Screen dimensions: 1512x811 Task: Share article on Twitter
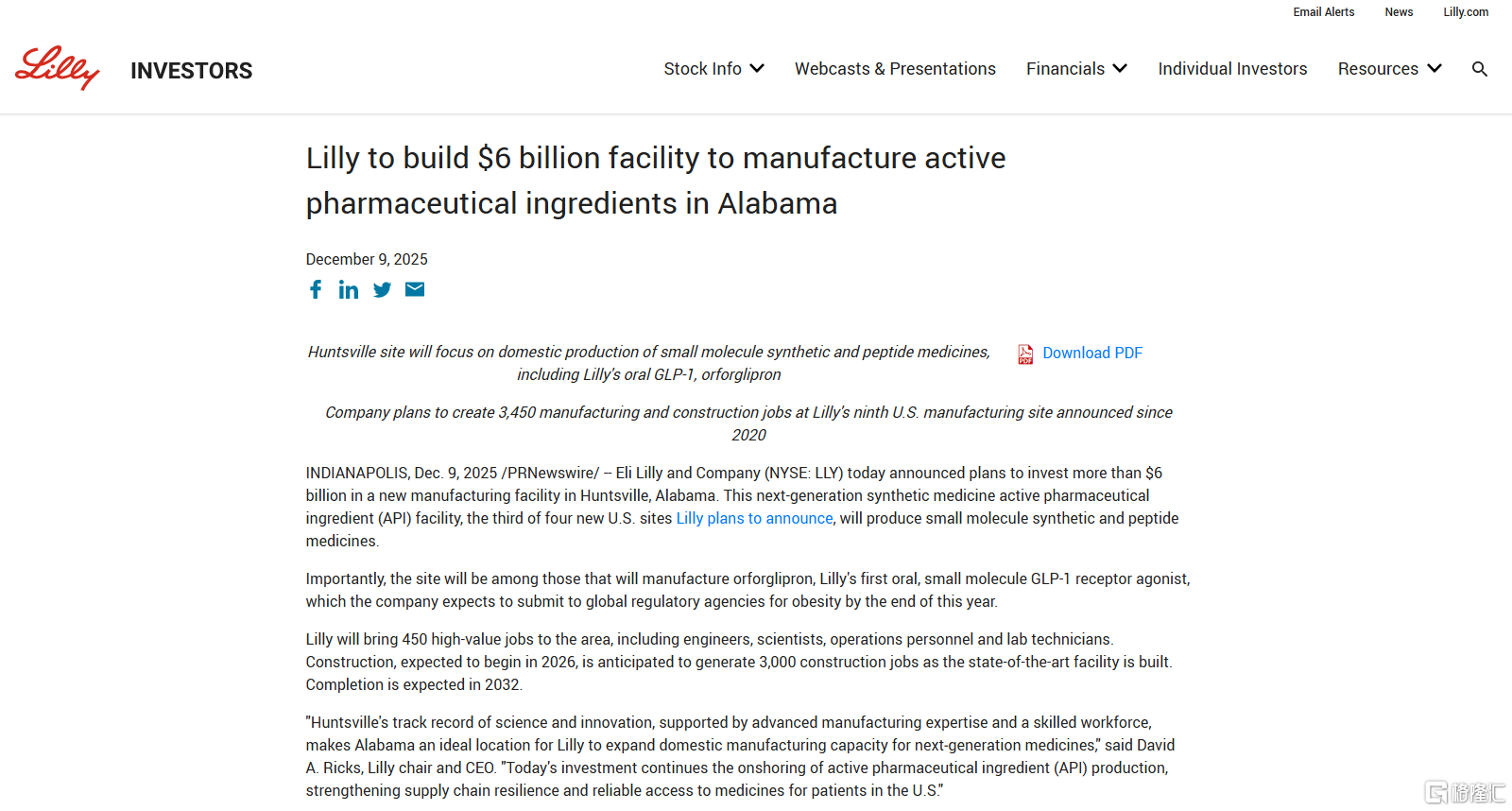click(x=382, y=289)
